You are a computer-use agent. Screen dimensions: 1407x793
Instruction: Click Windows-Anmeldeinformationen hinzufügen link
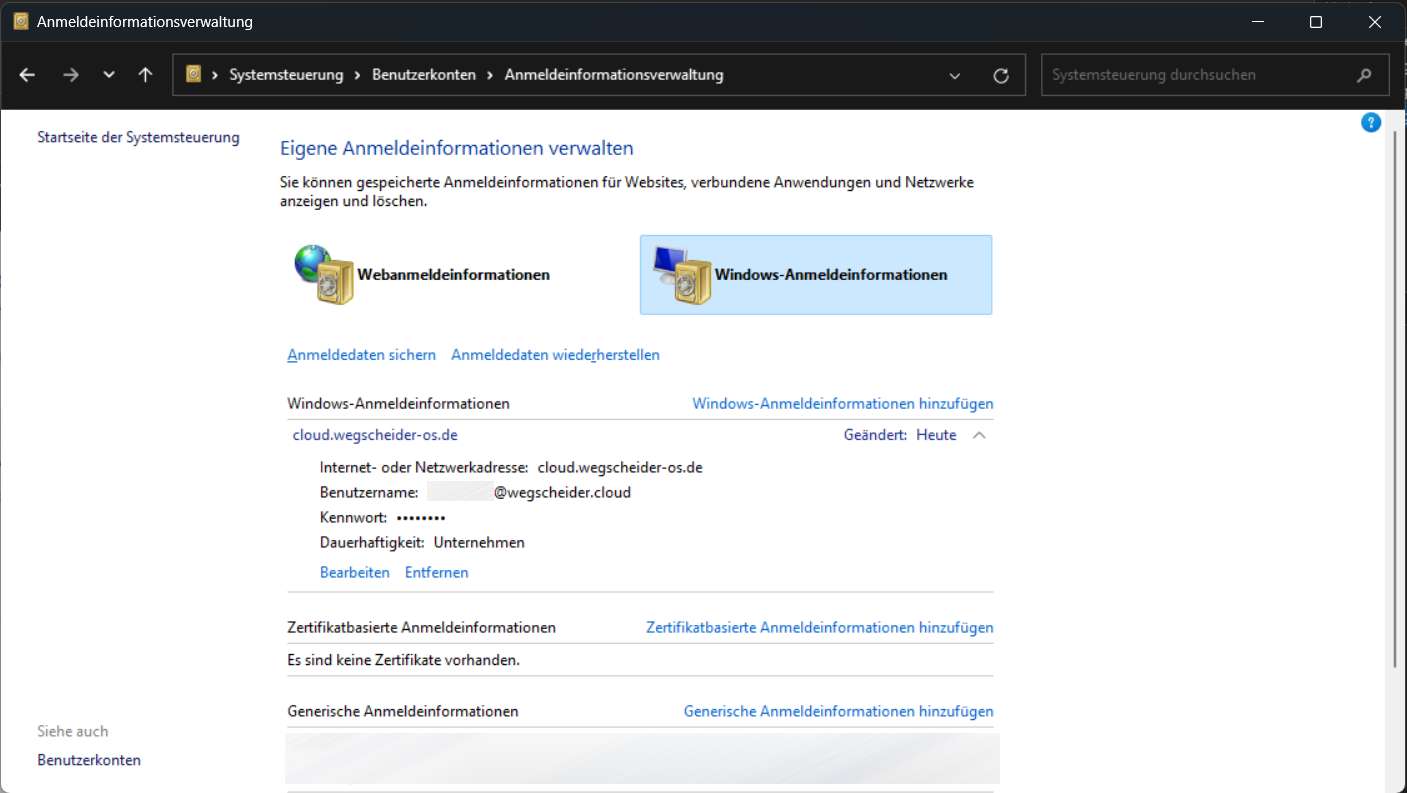tap(843, 404)
